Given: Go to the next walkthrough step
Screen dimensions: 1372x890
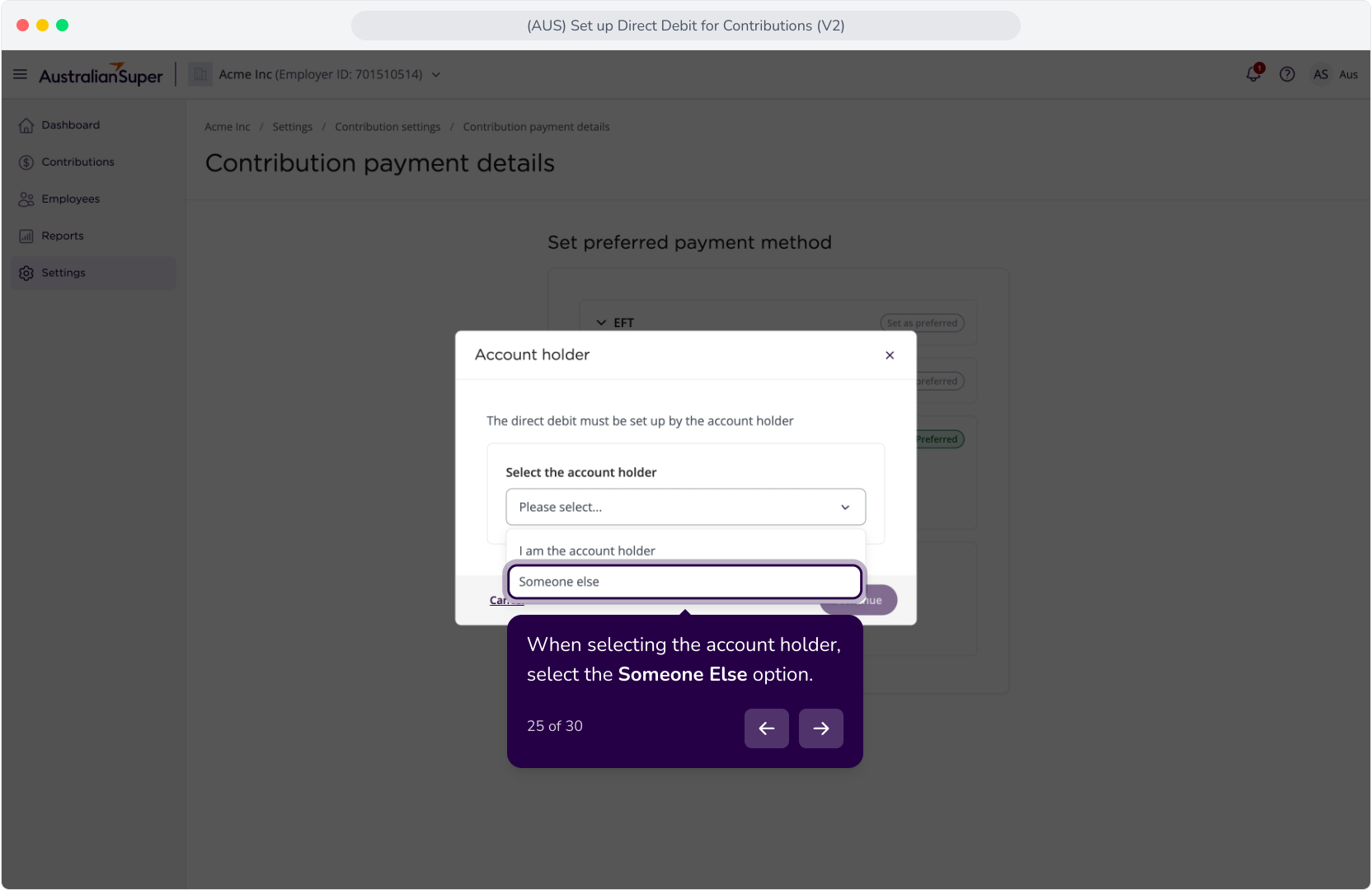Looking at the screenshot, I should coord(821,728).
